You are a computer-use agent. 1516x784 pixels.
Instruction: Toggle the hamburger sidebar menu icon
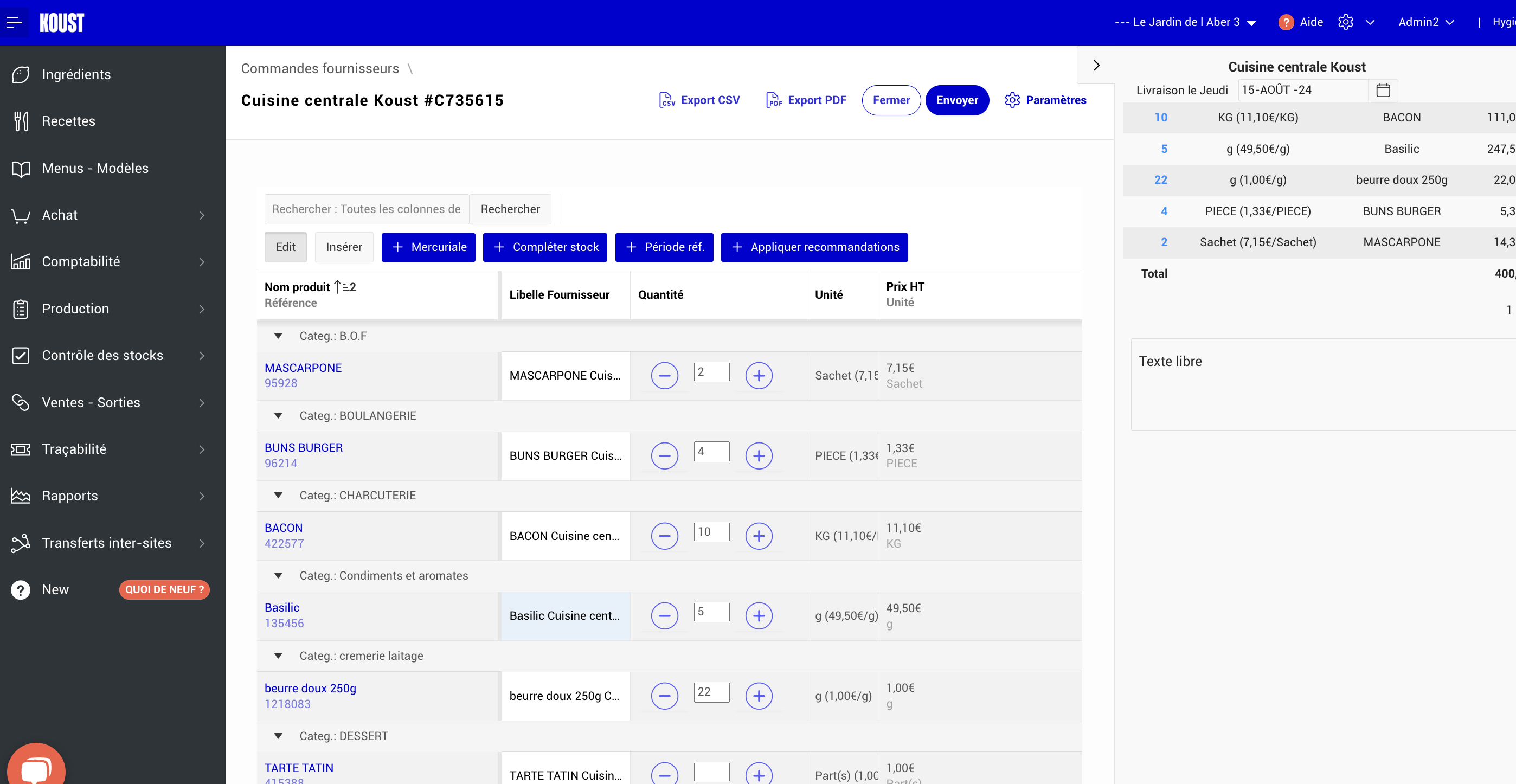(14, 22)
